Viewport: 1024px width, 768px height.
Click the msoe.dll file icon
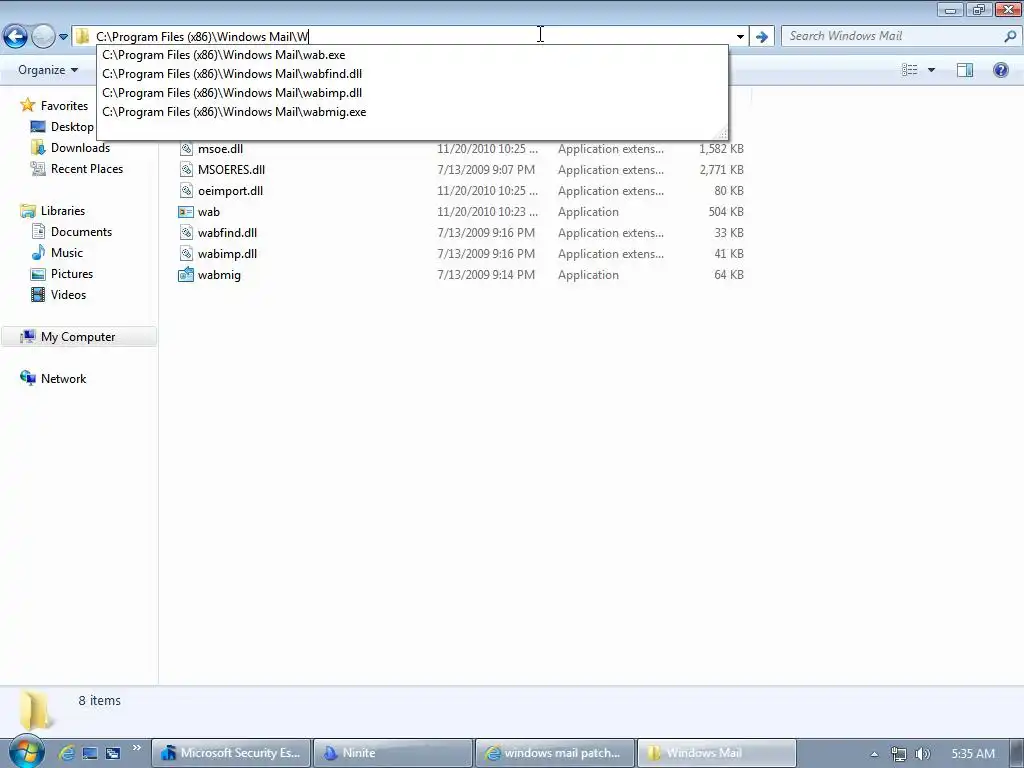(186, 149)
